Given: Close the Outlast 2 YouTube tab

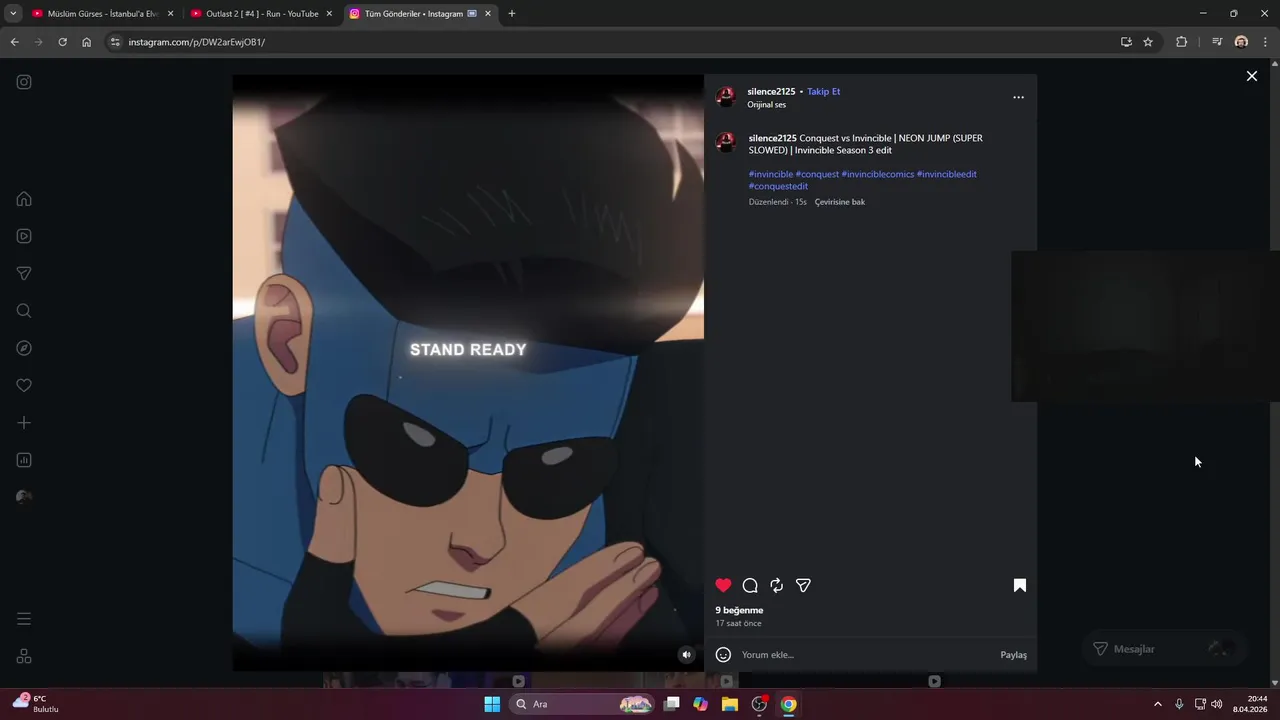Looking at the screenshot, I should click(329, 14).
